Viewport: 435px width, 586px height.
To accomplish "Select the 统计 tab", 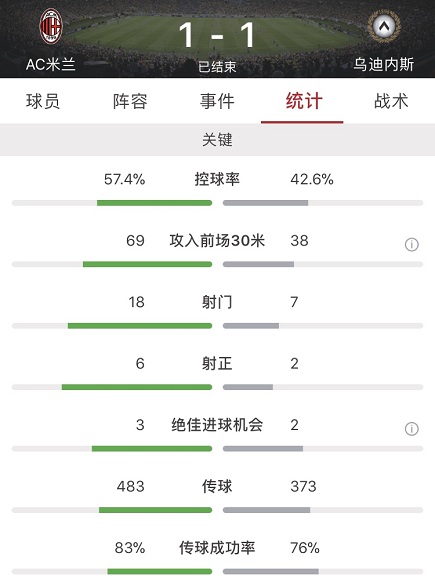I will (304, 101).
